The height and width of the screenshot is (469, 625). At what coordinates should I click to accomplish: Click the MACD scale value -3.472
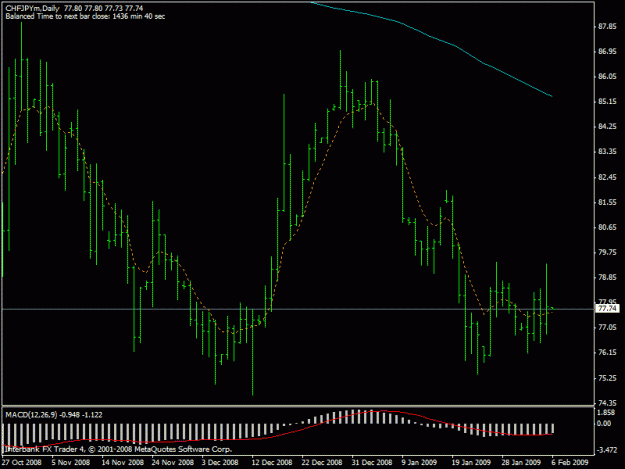click(x=607, y=450)
